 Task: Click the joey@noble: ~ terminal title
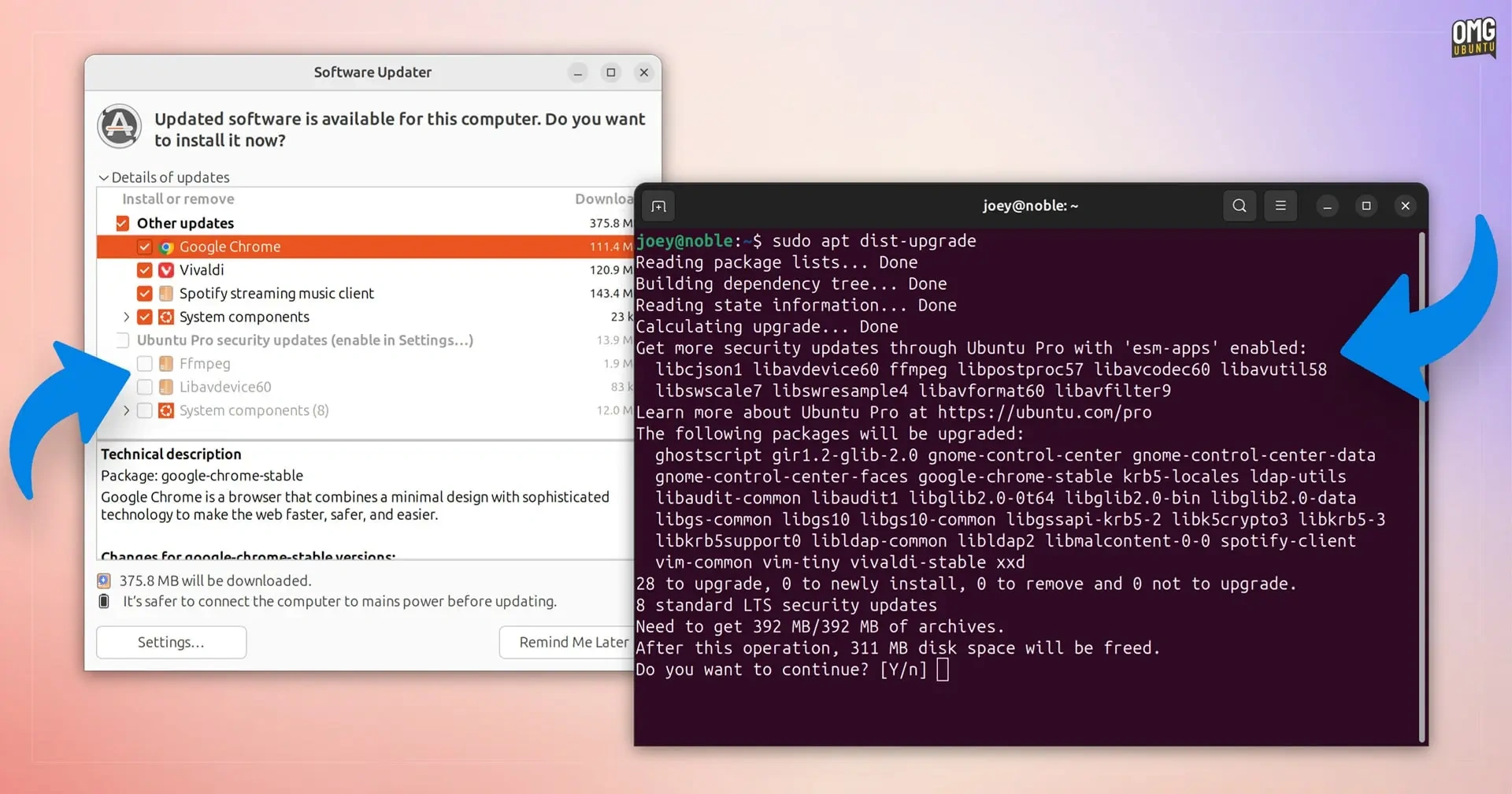[1030, 206]
